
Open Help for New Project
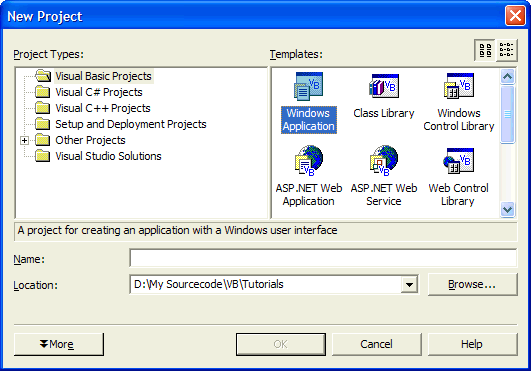472,344
